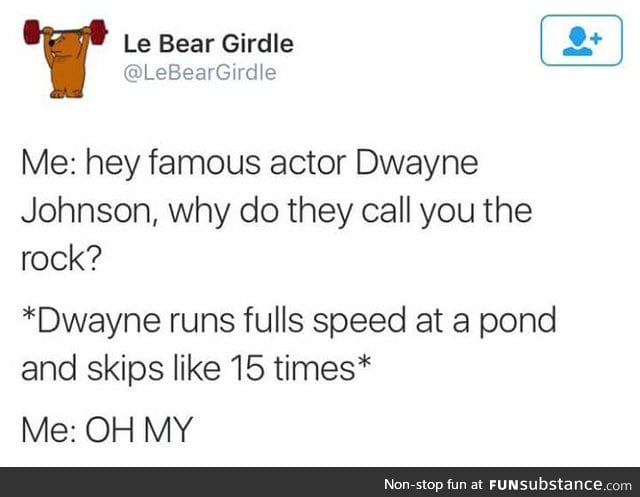Click the plus sign in the follow icon
The width and height of the screenshot is (640, 497).
[596, 39]
